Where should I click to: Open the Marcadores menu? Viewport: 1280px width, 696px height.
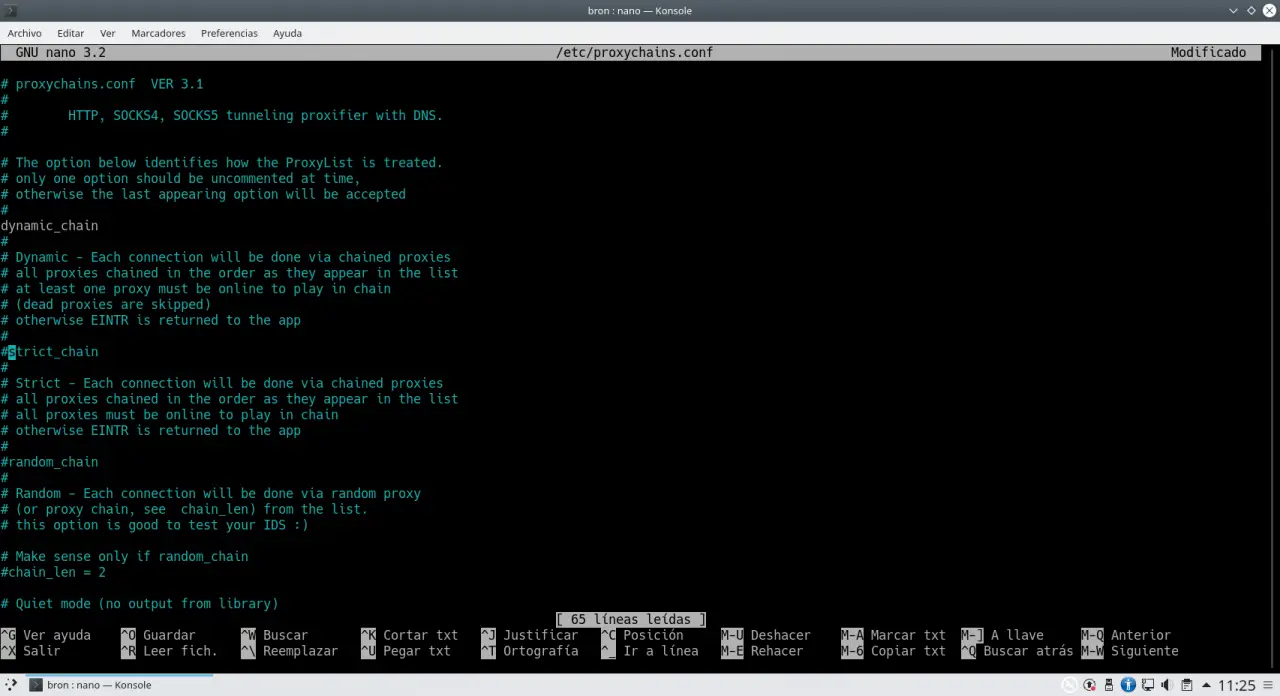tap(157, 33)
